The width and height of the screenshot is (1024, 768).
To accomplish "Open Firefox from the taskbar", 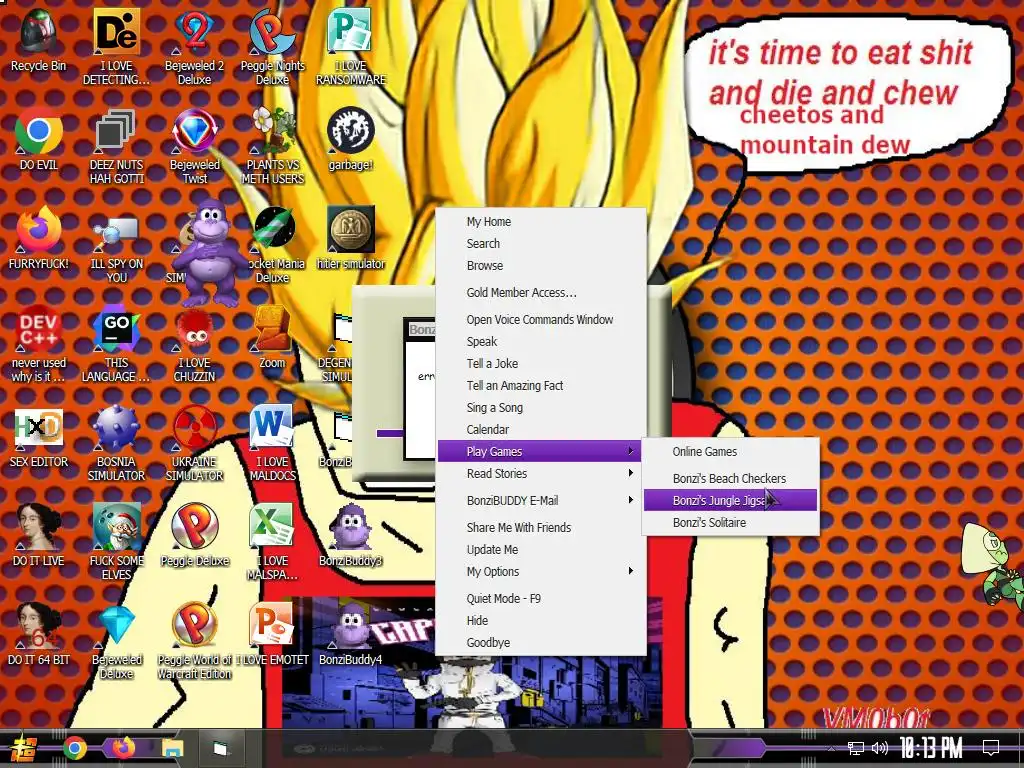I will click(123, 747).
